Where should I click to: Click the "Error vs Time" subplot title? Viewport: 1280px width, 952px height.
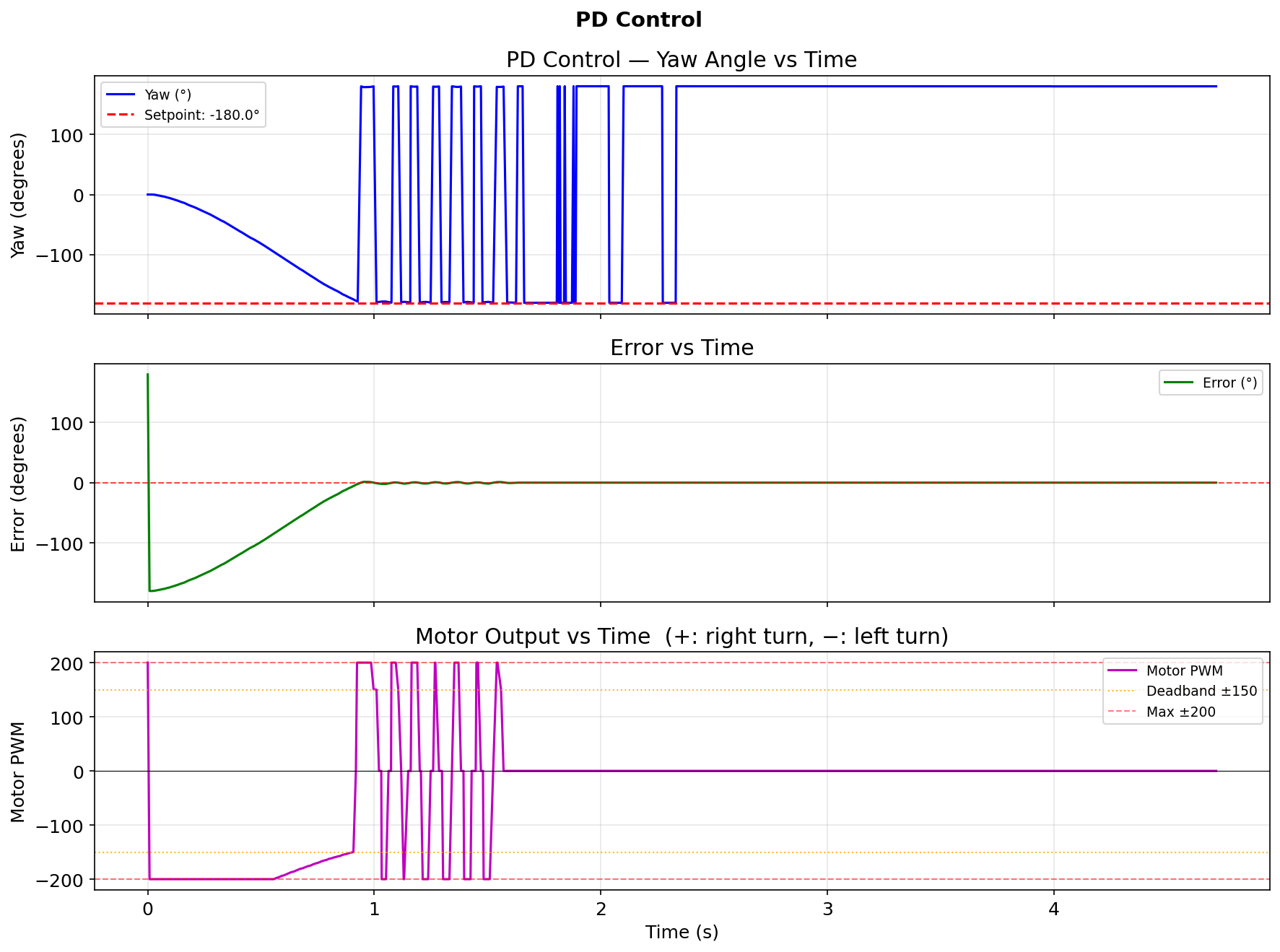[x=681, y=348]
